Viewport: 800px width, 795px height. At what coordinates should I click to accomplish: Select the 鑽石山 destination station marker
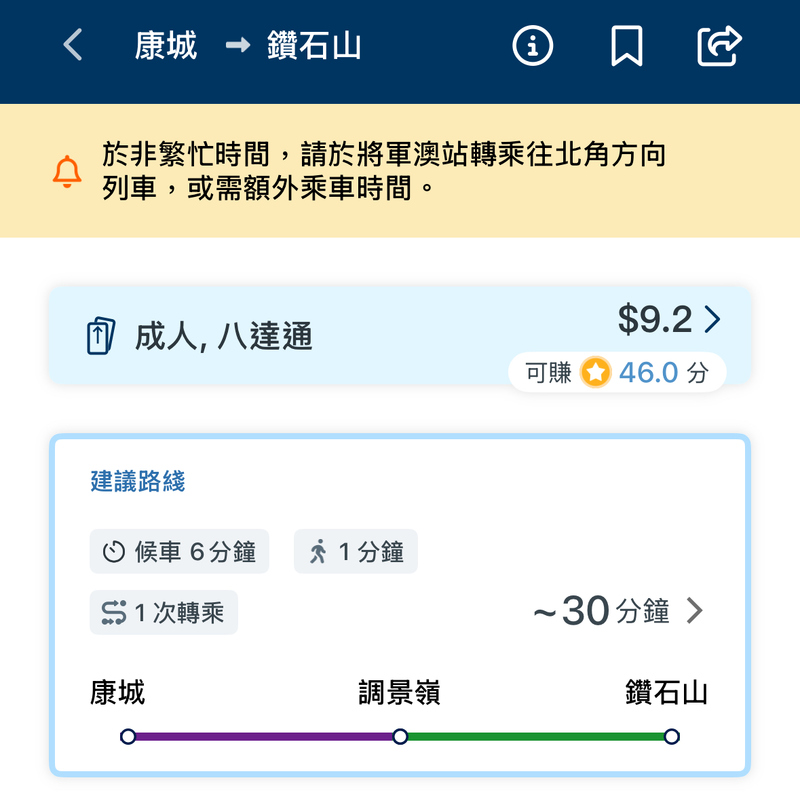click(x=671, y=737)
